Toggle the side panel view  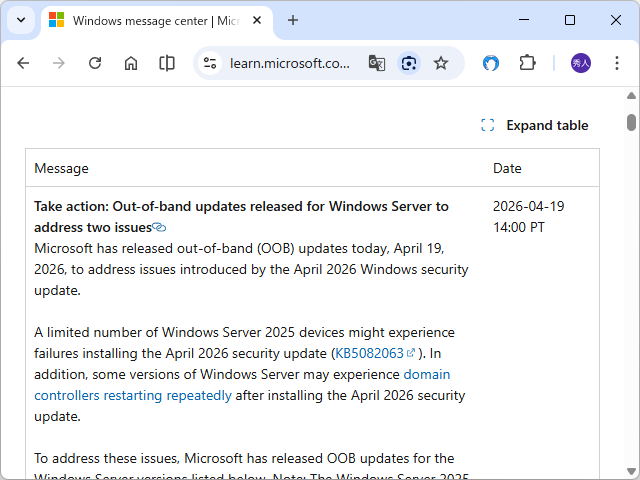pos(167,63)
